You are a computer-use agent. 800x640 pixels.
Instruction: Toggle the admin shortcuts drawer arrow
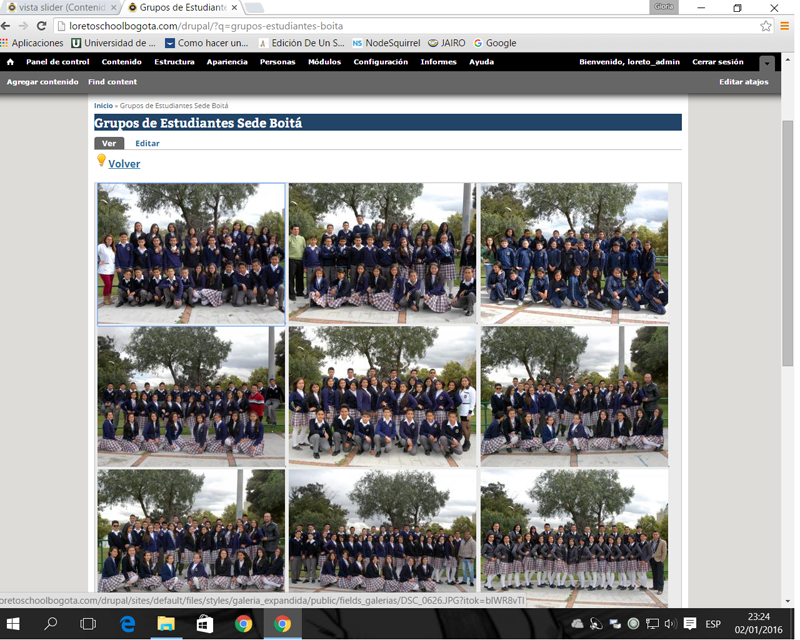(767, 63)
